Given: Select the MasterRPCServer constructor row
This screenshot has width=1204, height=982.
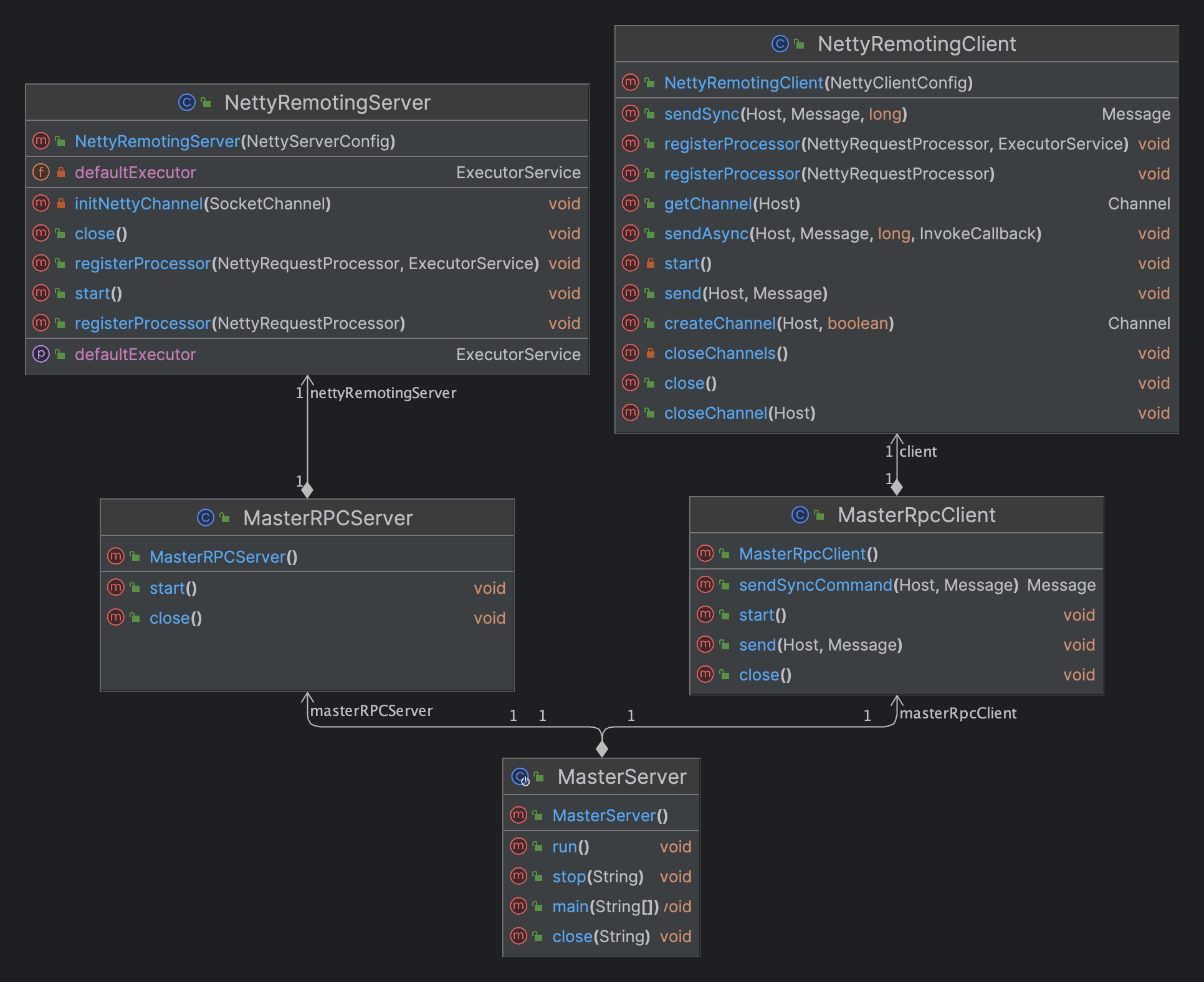Looking at the screenshot, I should click(307, 556).
